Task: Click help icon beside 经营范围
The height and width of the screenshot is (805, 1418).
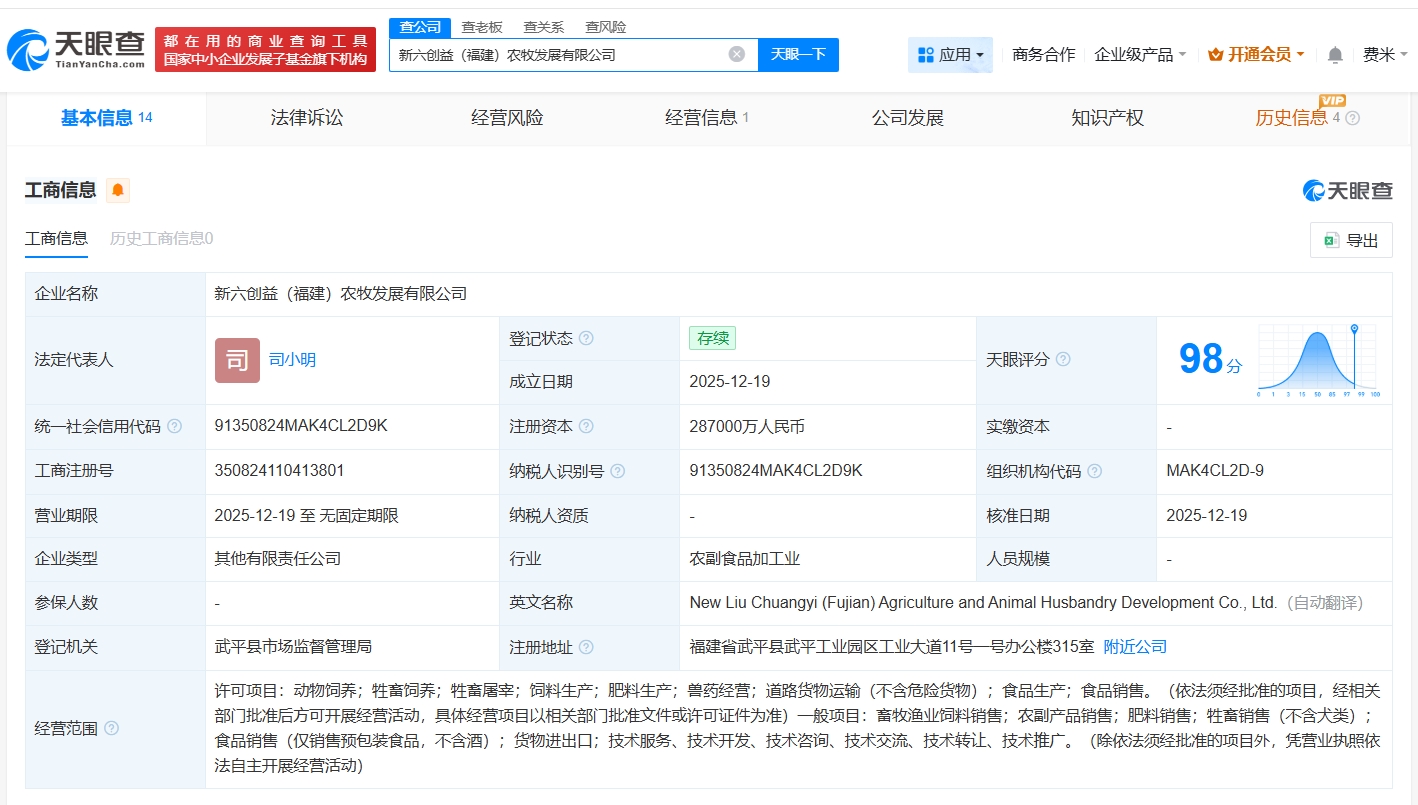Action: [x=111, y=728]
